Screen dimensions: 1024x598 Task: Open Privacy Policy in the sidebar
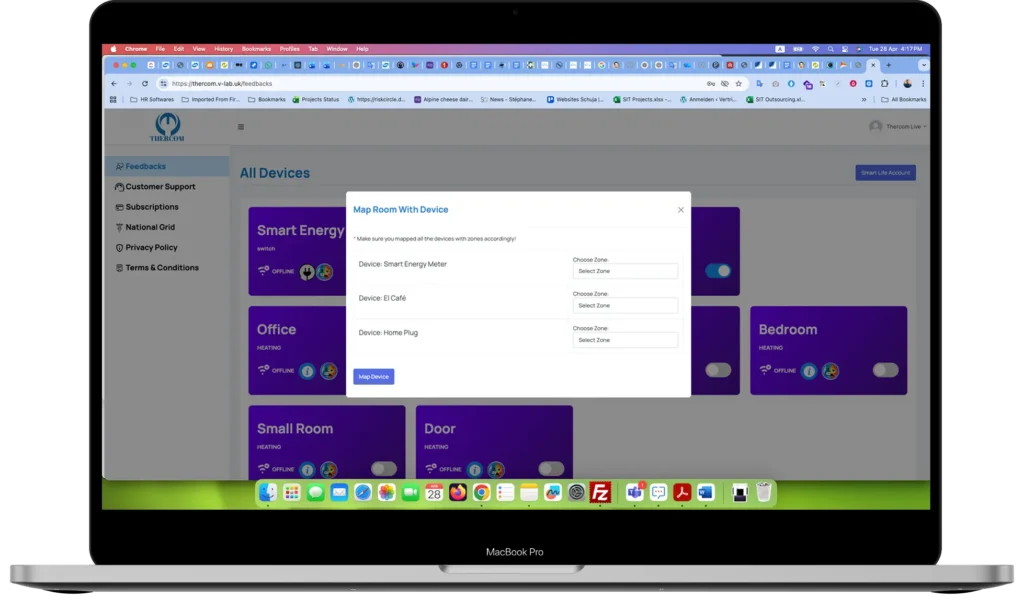167,247
